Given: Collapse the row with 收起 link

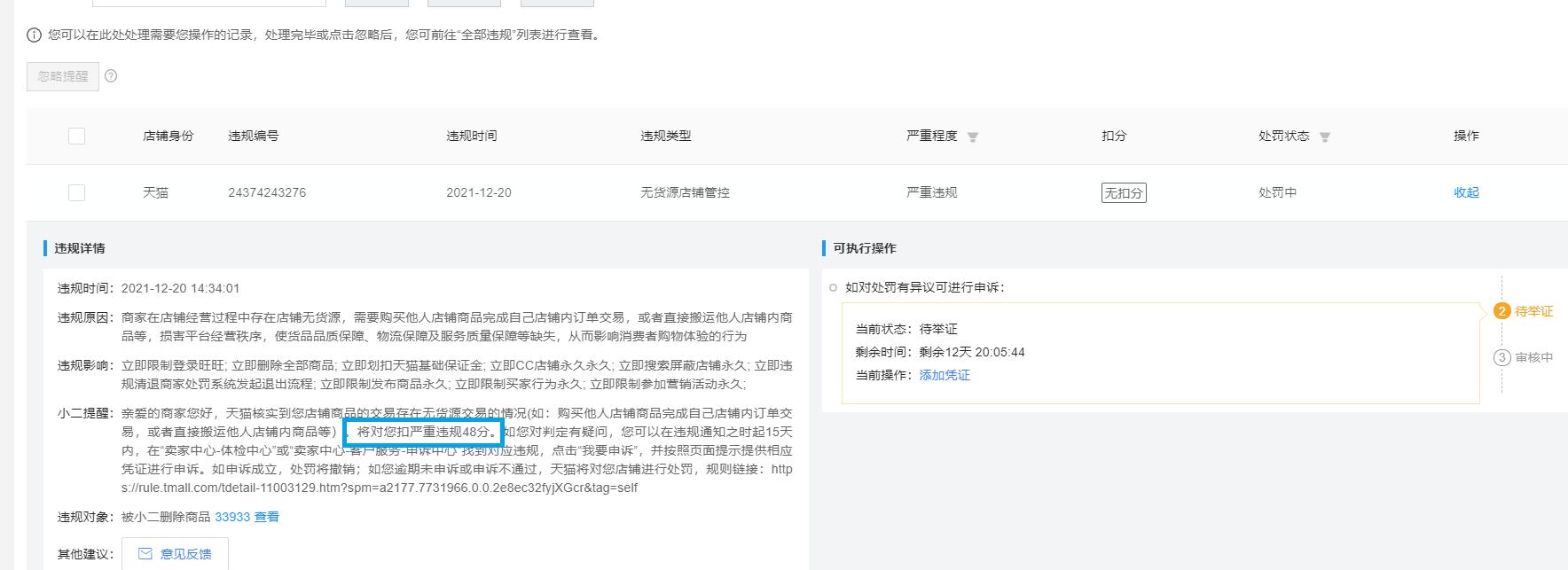Looking at the screenshot, I should coord(1466,192).
